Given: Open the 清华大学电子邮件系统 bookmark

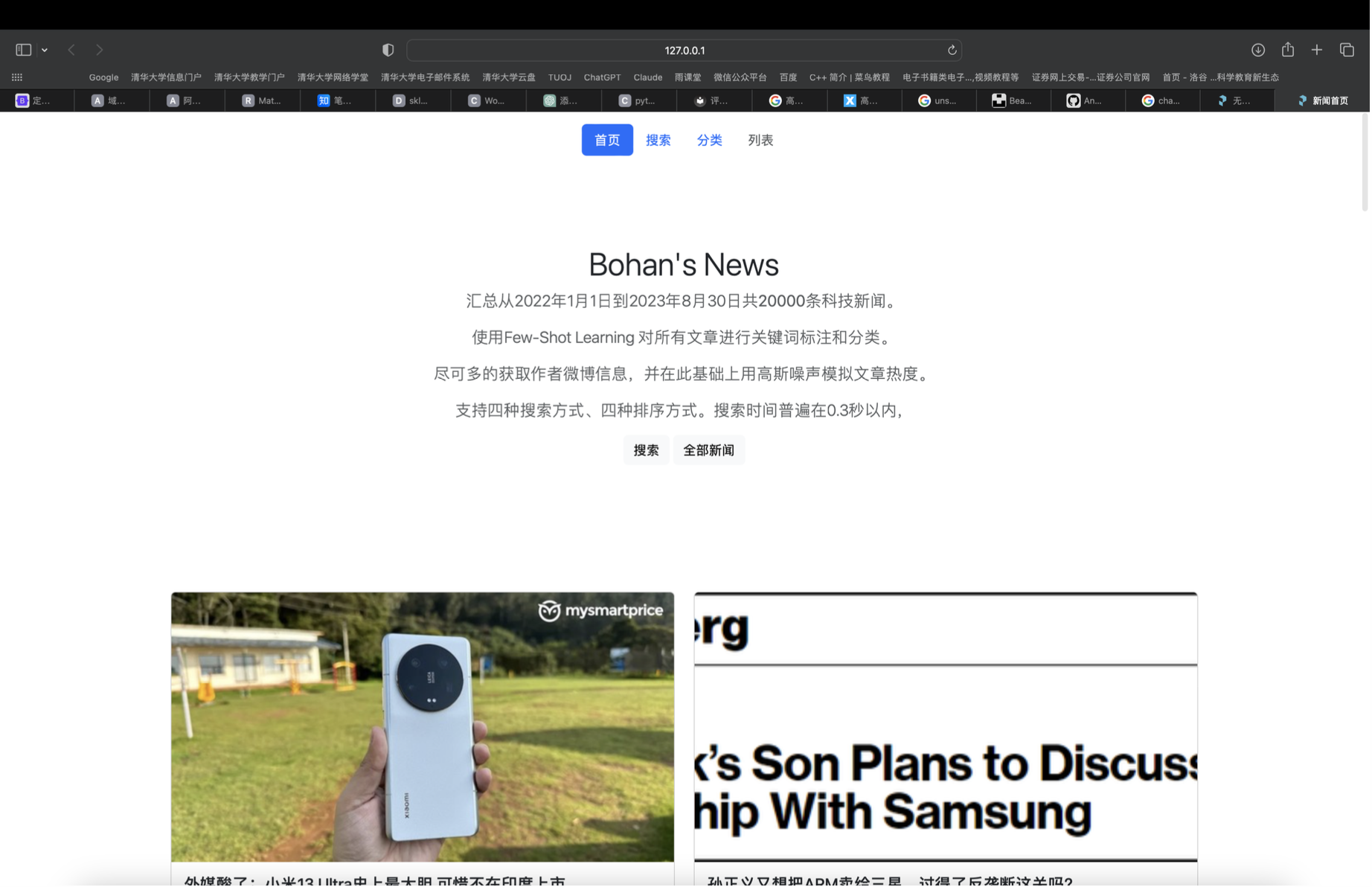Looking at the screenshot, I should coord(425,77).
